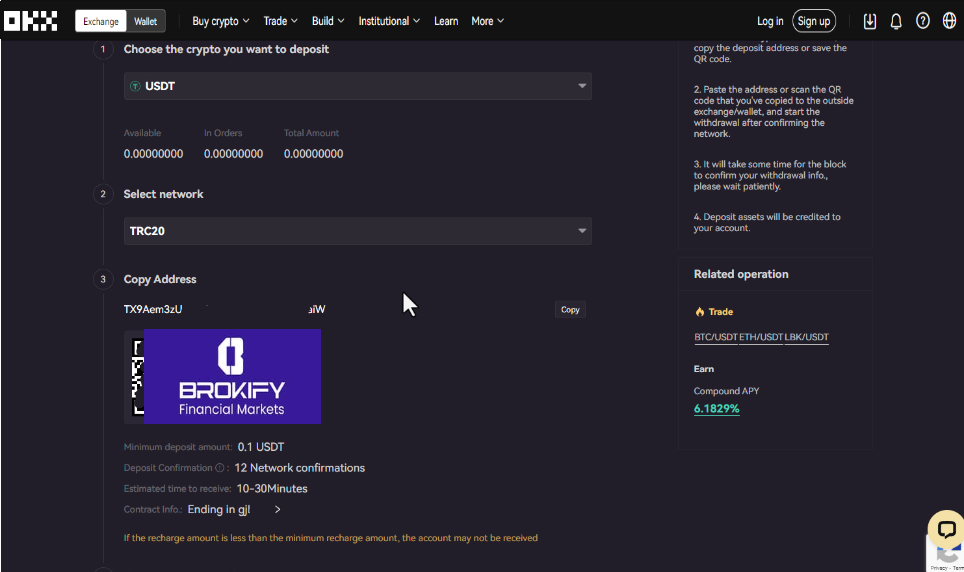Click the Copy address button
The width and height of the screenshot is (964, 572).
[x=570, y=310]
